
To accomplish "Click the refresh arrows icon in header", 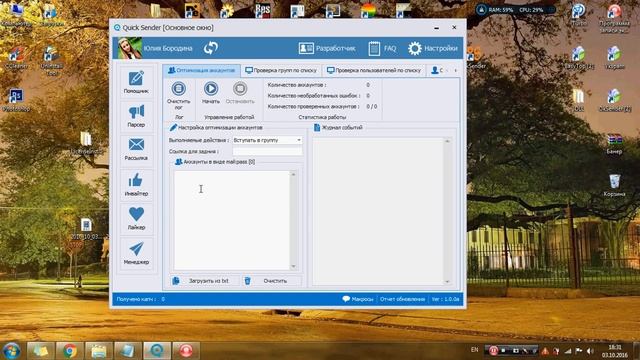I will (x=211, y=48).
